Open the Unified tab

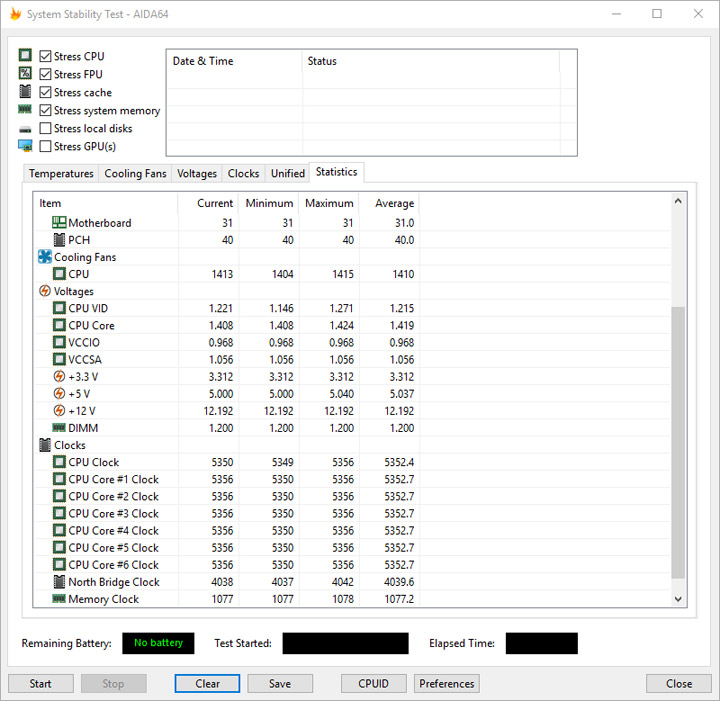point(287,174)
